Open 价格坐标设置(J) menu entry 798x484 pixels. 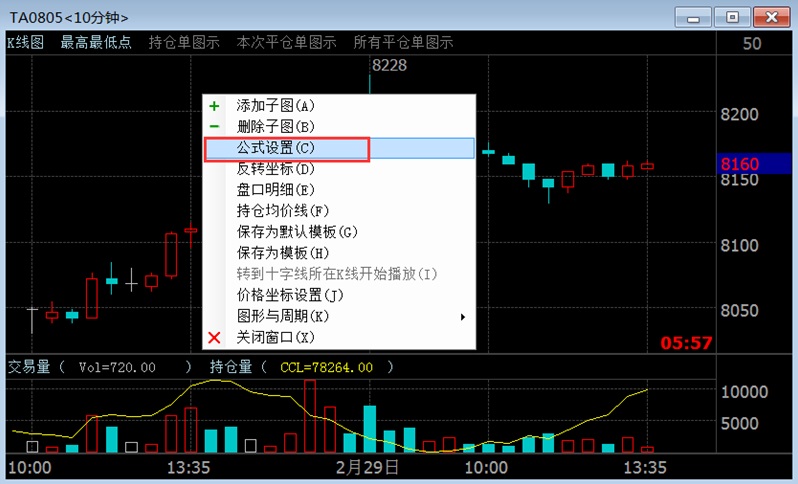click(339, 295)
